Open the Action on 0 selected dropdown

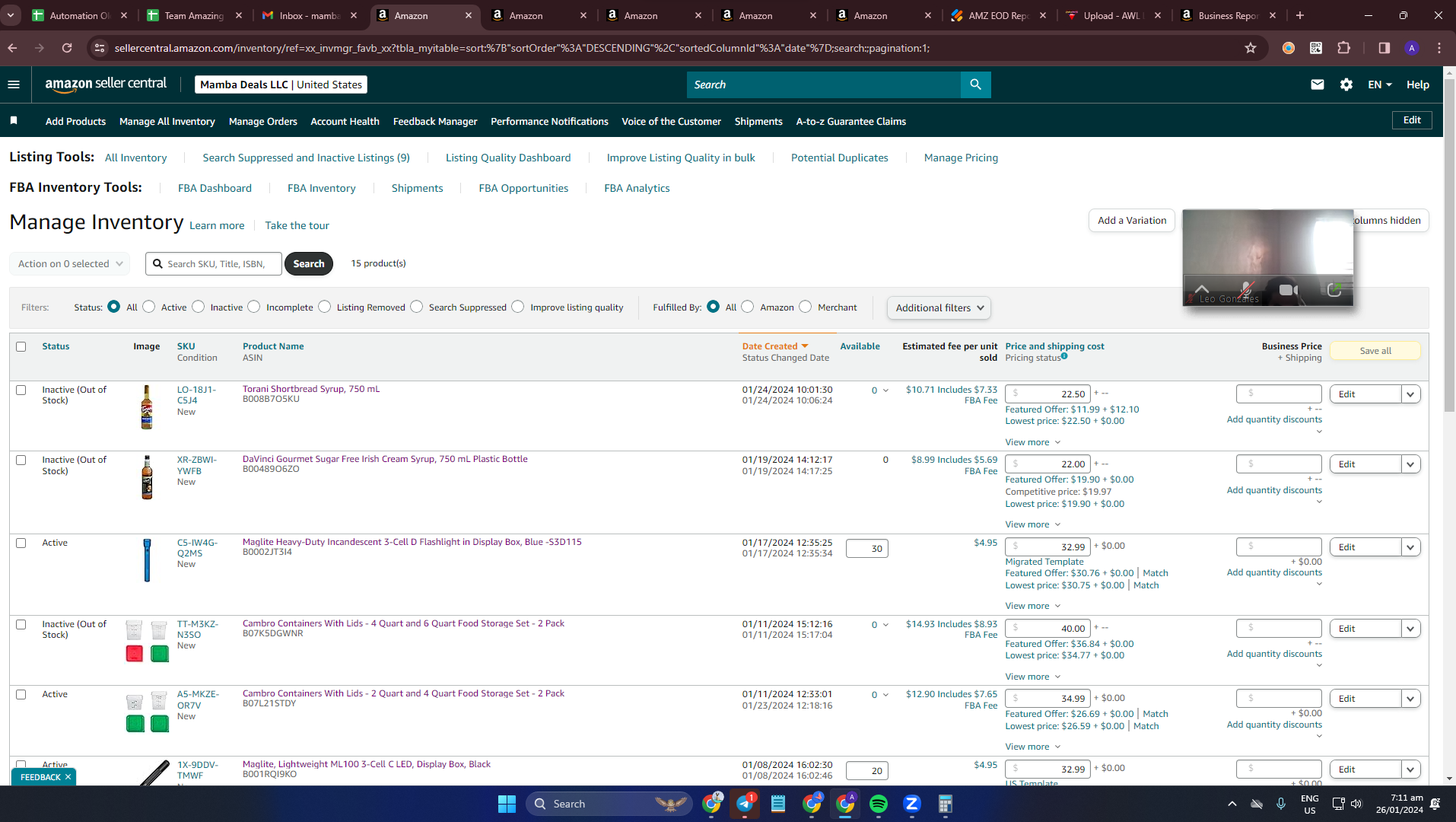click(70, 264)
